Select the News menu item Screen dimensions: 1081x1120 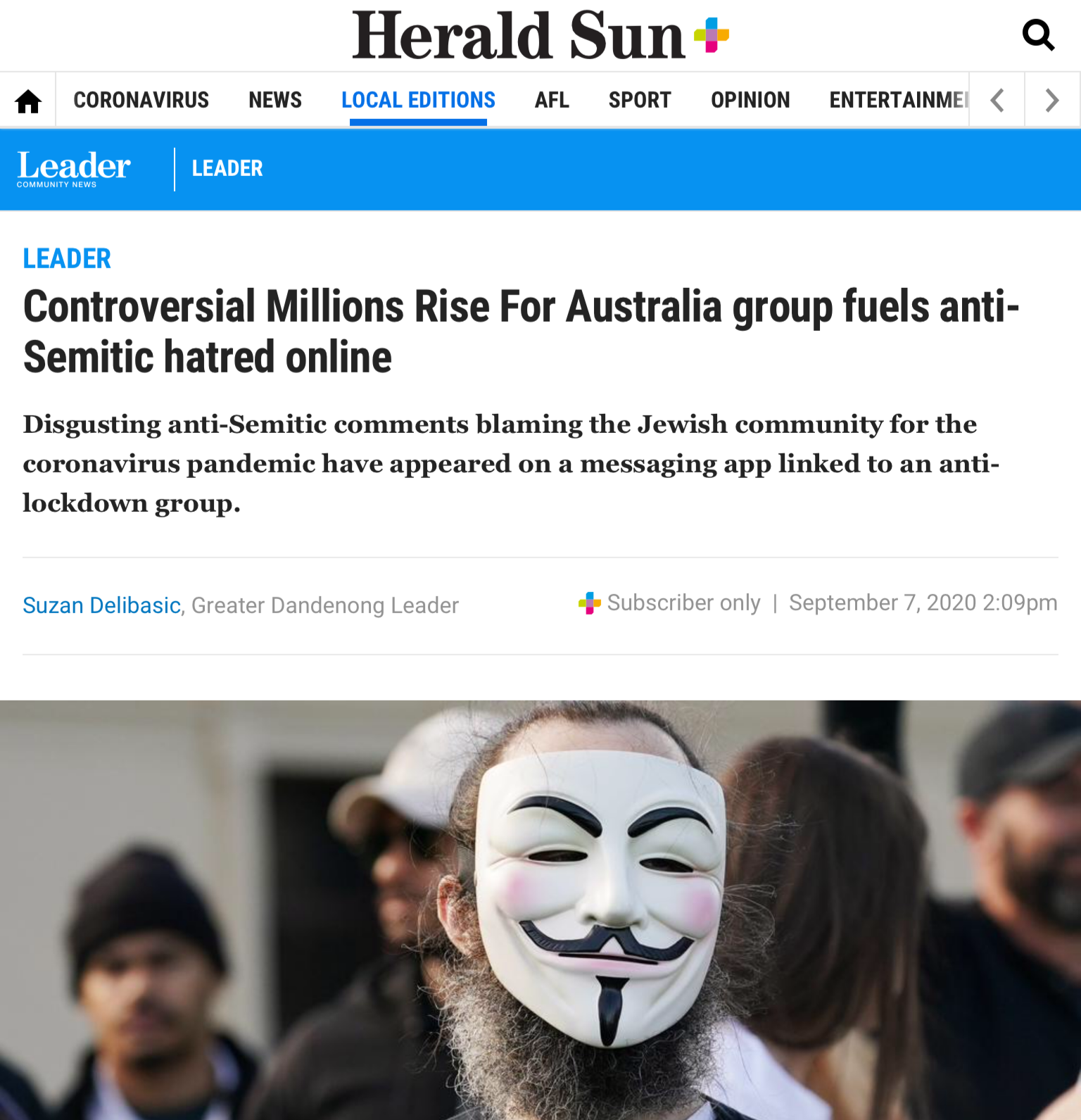click(x=275, y=100)
